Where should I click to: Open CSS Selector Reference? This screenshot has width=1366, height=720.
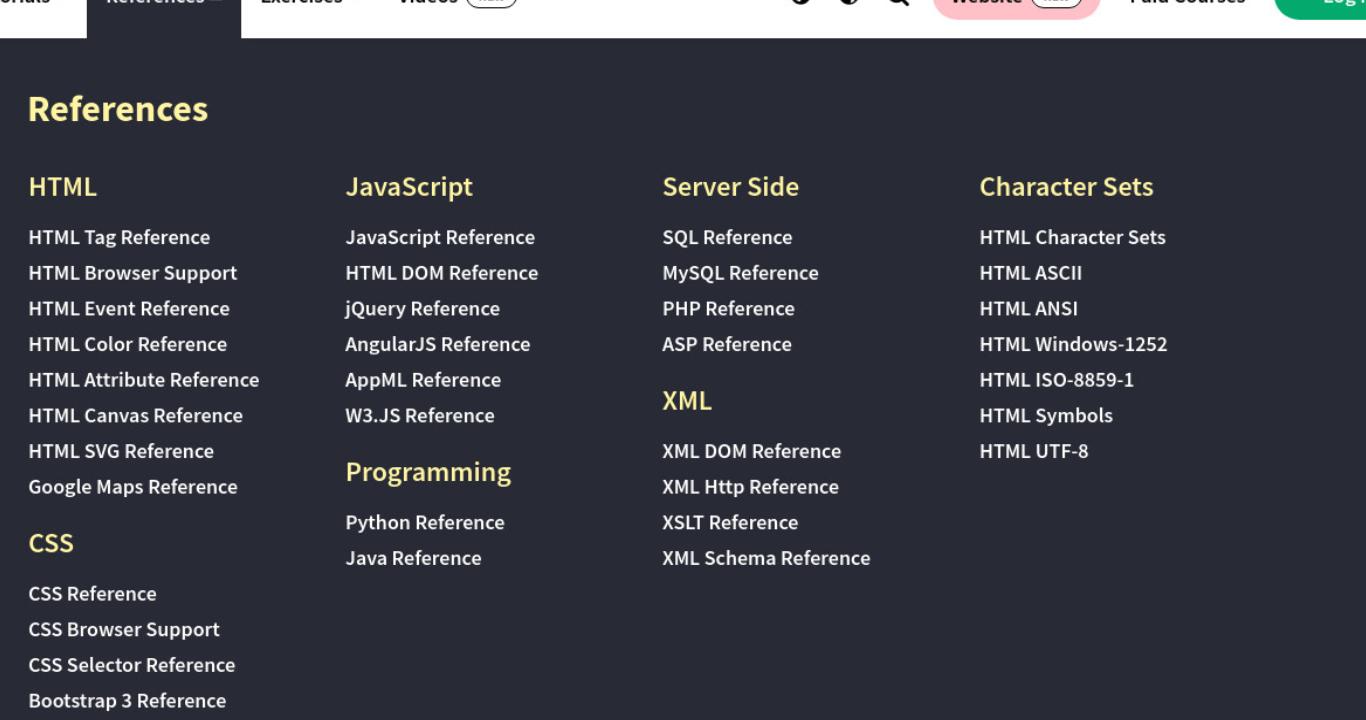(132, 665)
